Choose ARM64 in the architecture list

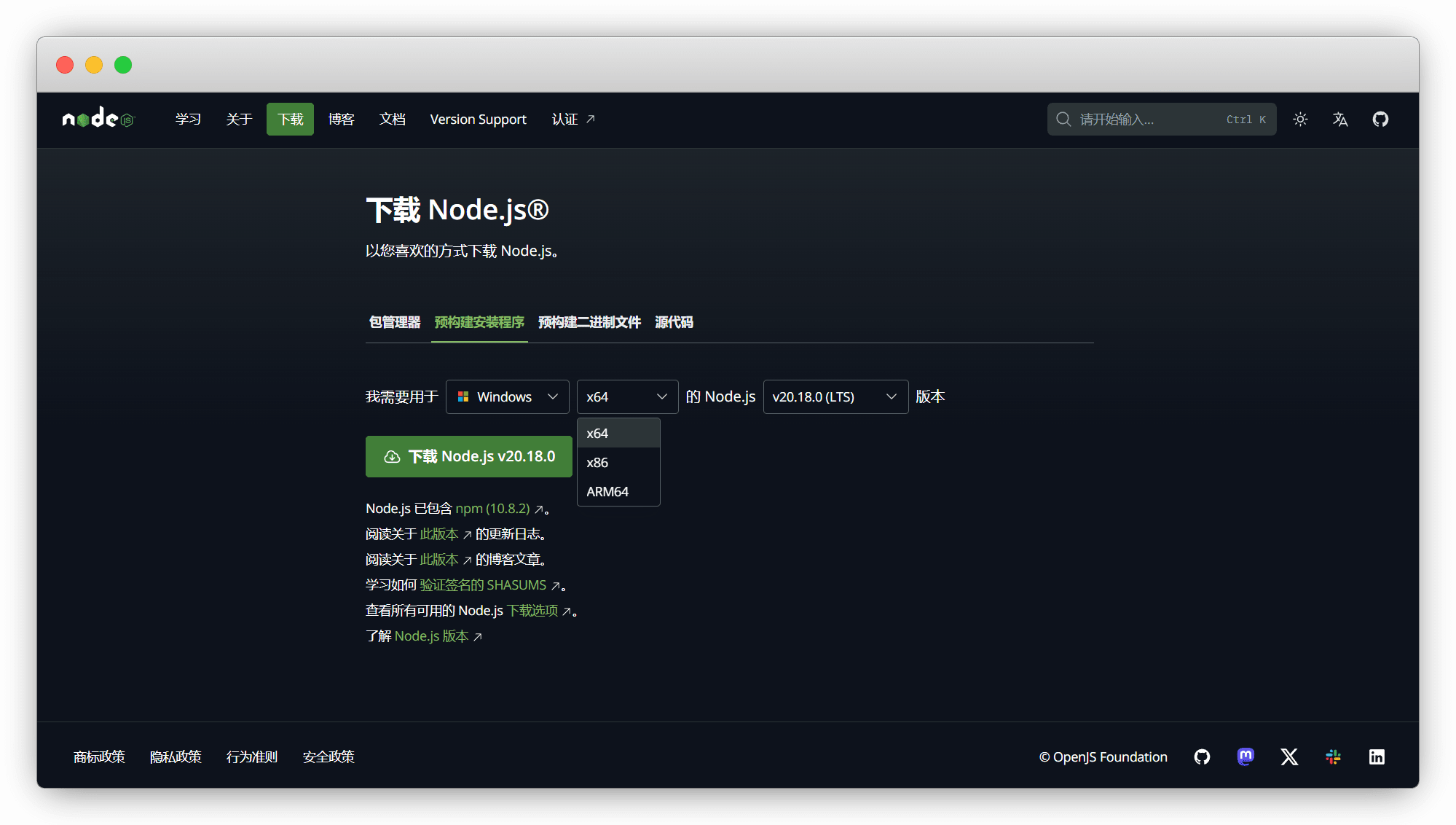tap(607, 491)
